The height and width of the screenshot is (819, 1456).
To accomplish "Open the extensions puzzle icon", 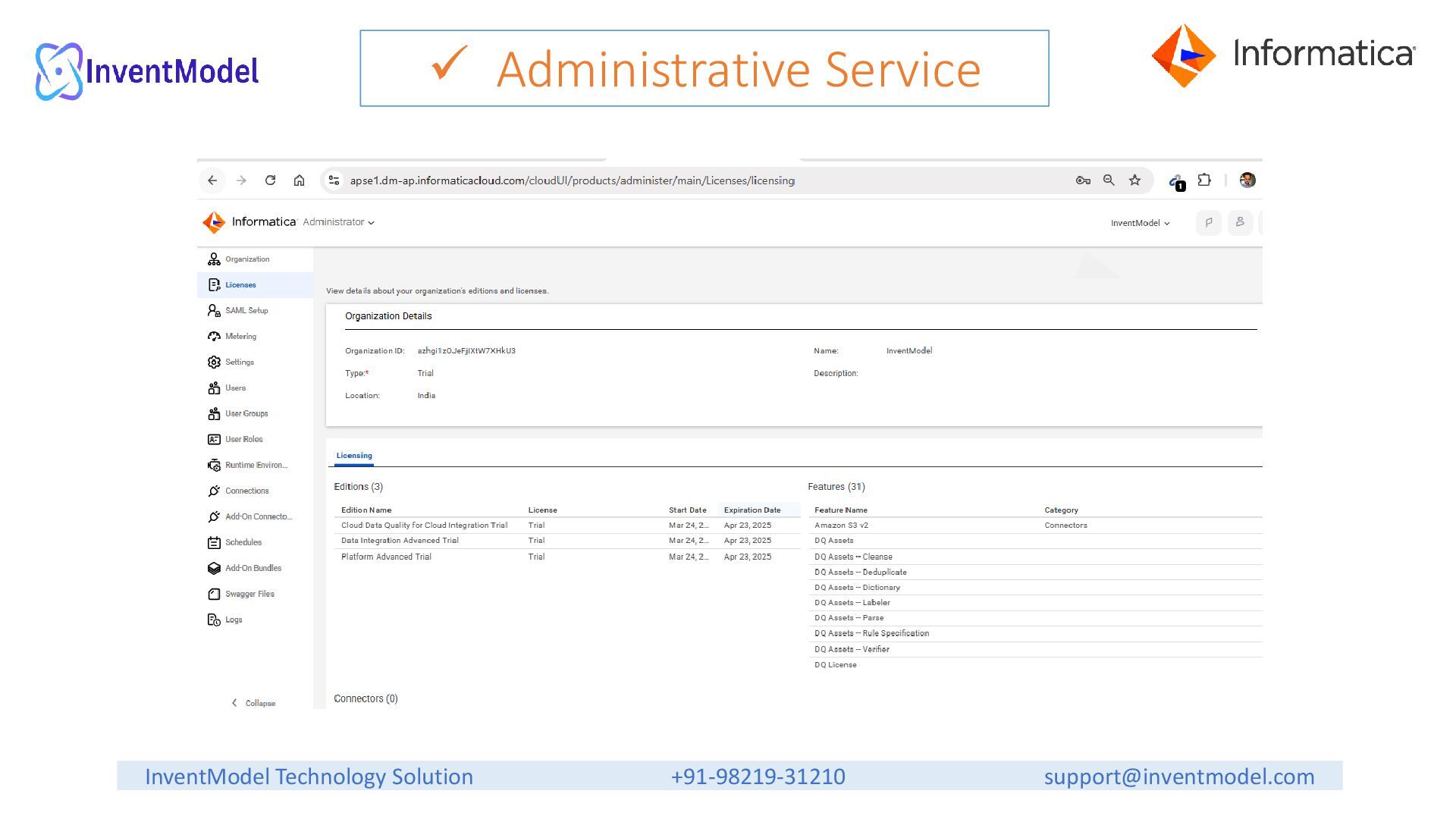I will coord(1204,180).
